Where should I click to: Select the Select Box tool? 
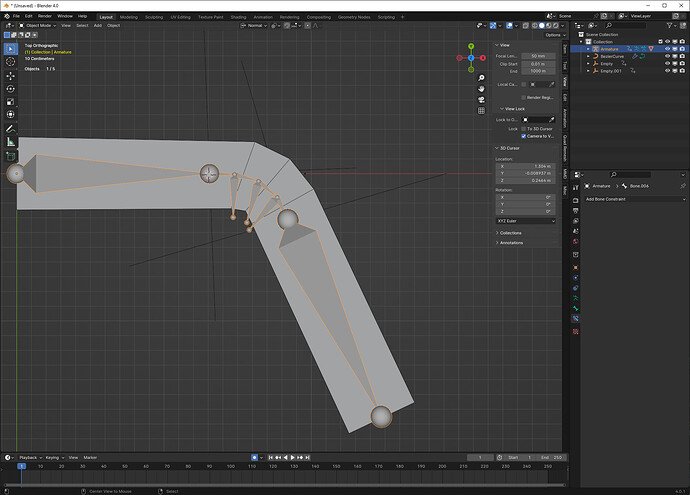coord(11,49)
